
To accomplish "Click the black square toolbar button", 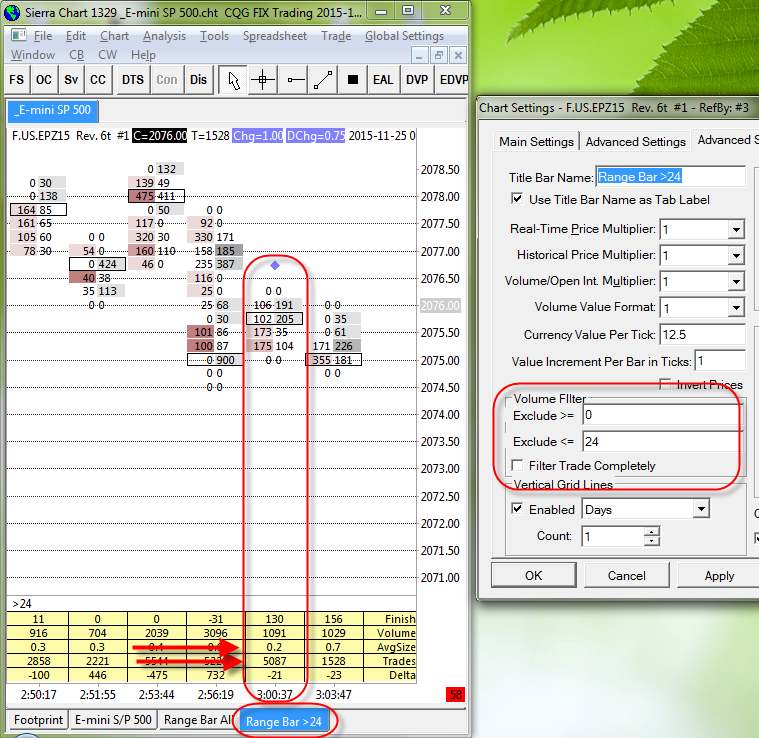I will (352, 80).
